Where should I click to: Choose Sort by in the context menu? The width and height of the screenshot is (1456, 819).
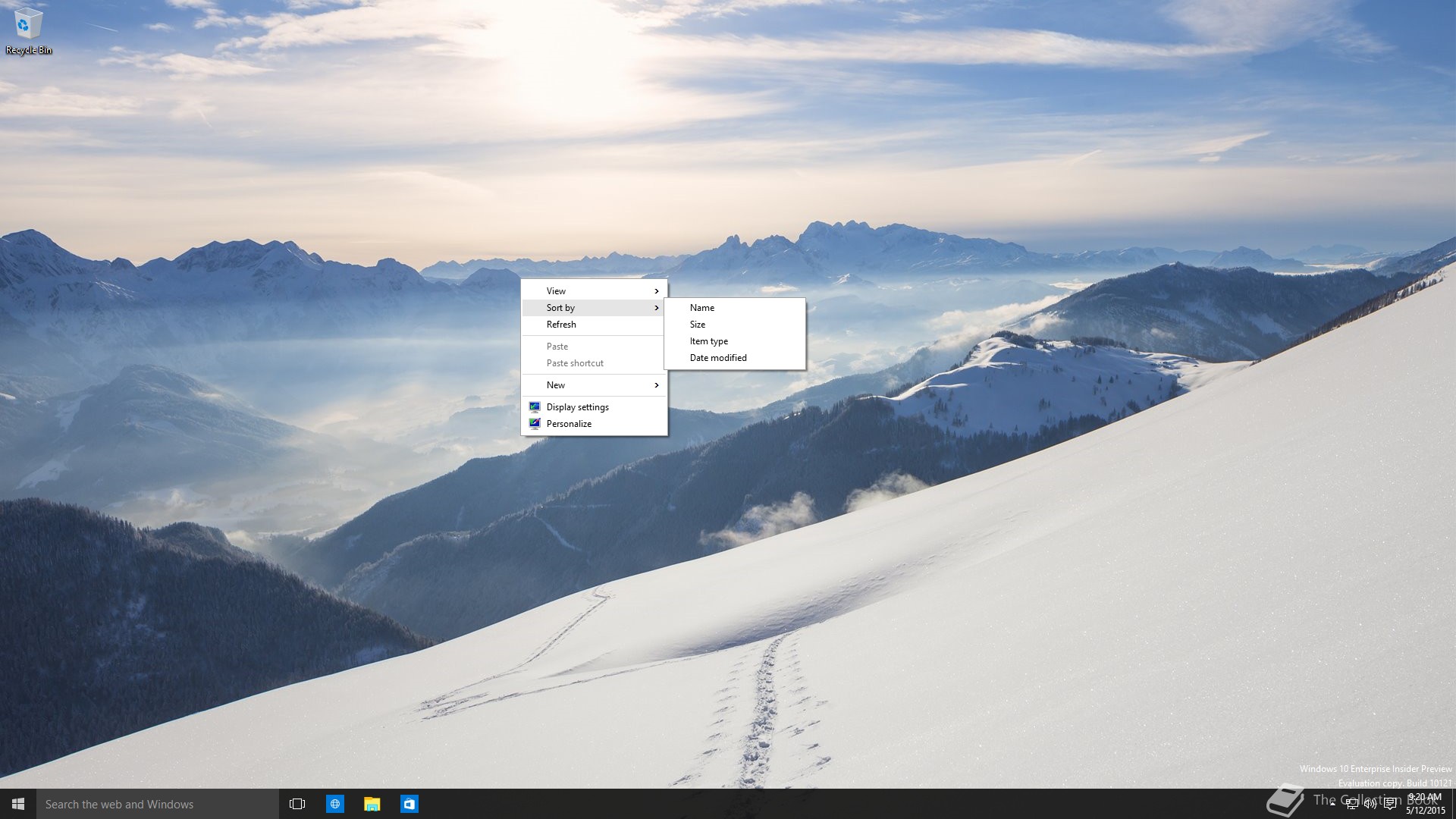coord(595,308)
